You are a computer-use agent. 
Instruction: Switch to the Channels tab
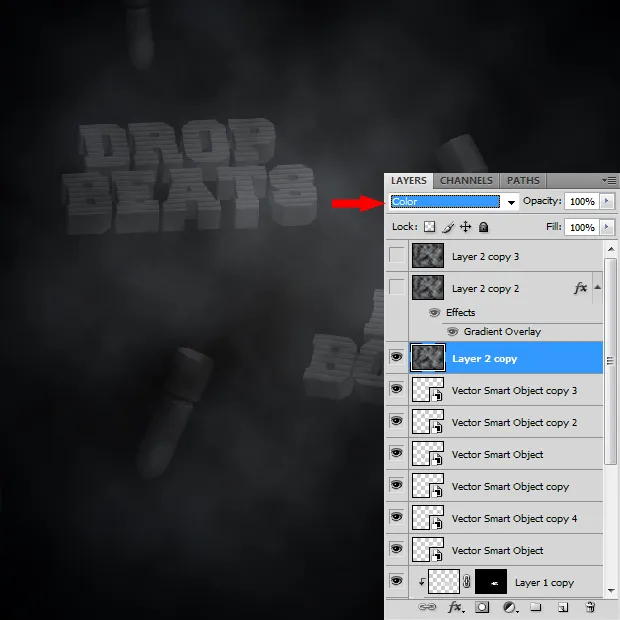tap(466, 181)
